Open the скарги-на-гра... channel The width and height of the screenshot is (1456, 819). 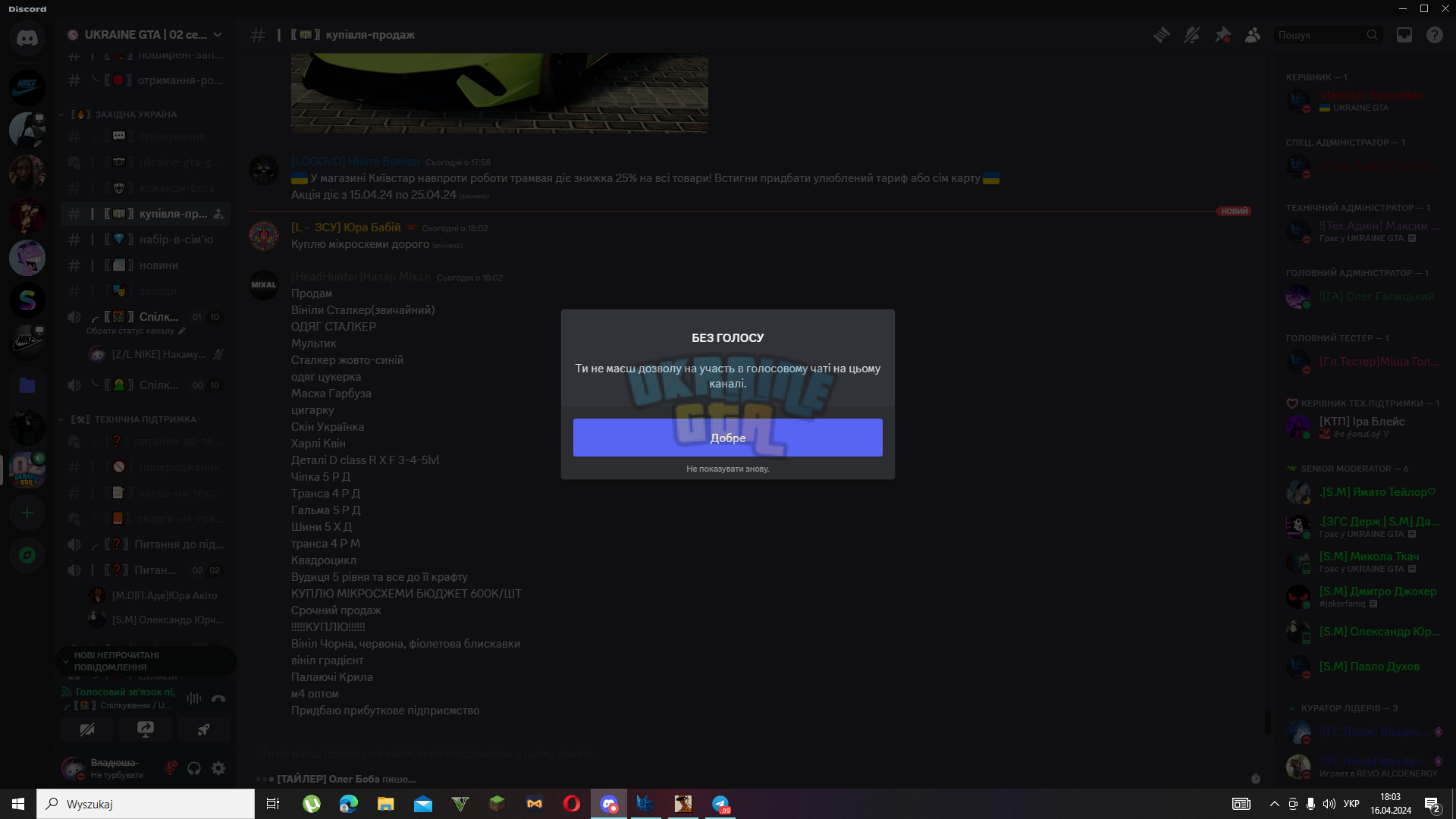pos(145,519)
